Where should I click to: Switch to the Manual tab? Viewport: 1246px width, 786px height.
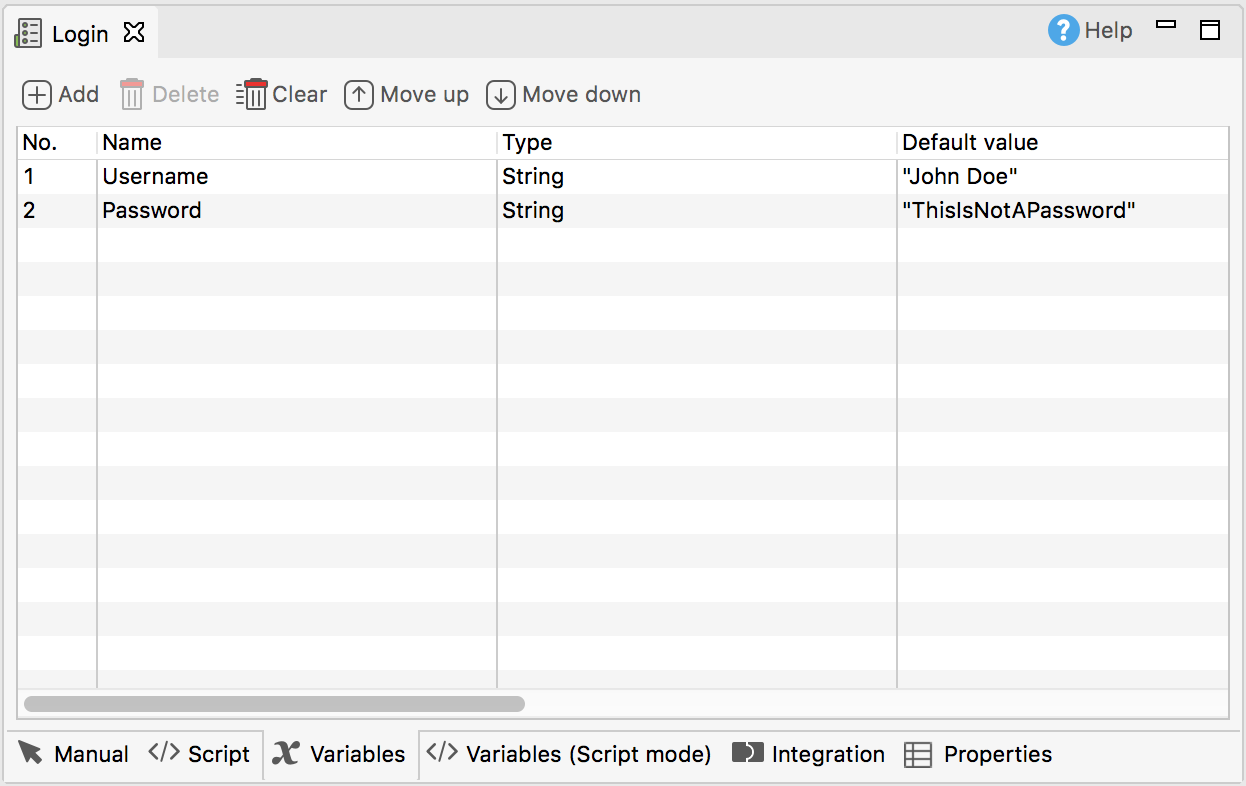(74, 754)
